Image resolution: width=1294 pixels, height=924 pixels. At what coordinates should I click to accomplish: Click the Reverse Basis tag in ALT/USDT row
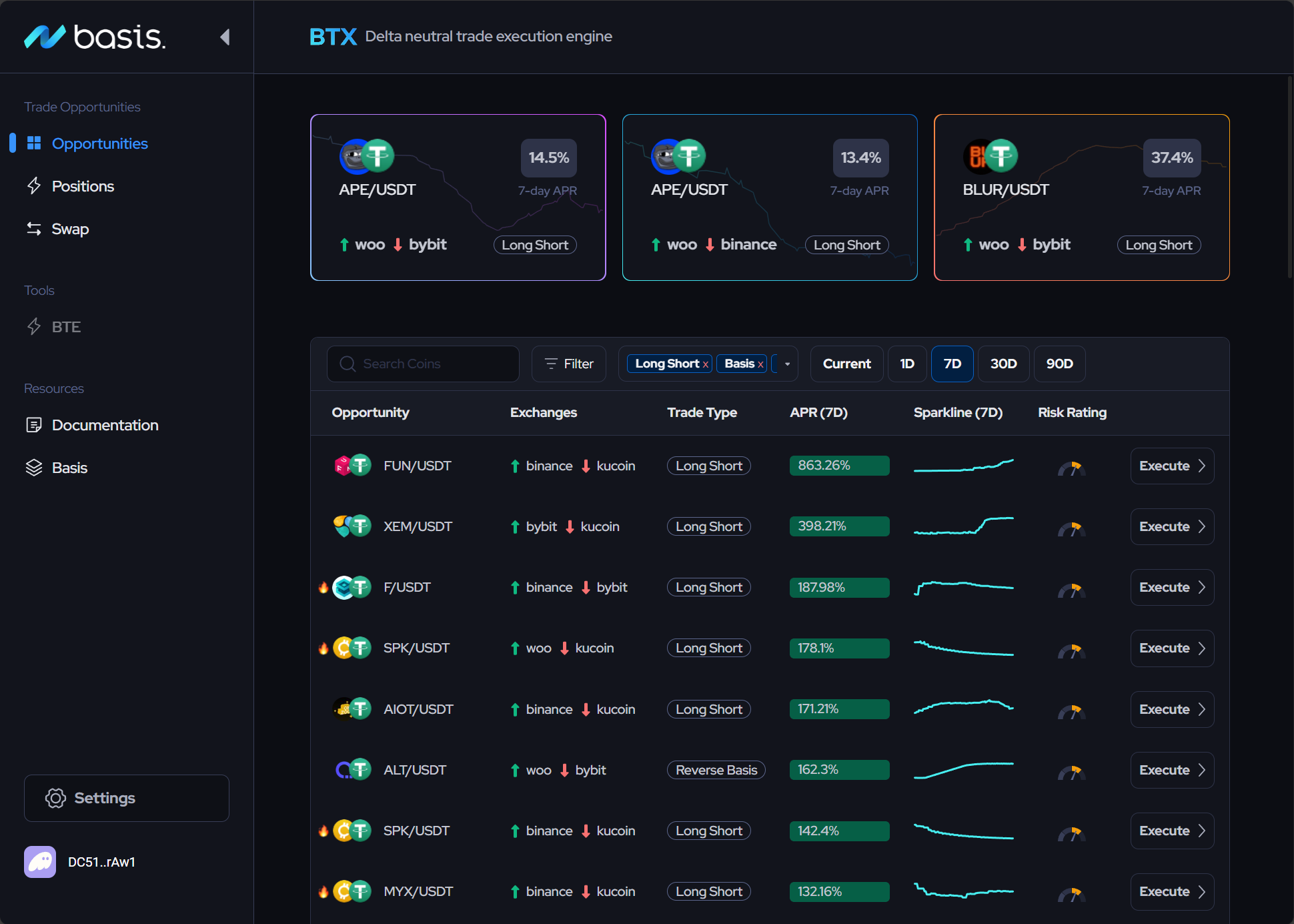pyautogui.click(x=716, y=770)
